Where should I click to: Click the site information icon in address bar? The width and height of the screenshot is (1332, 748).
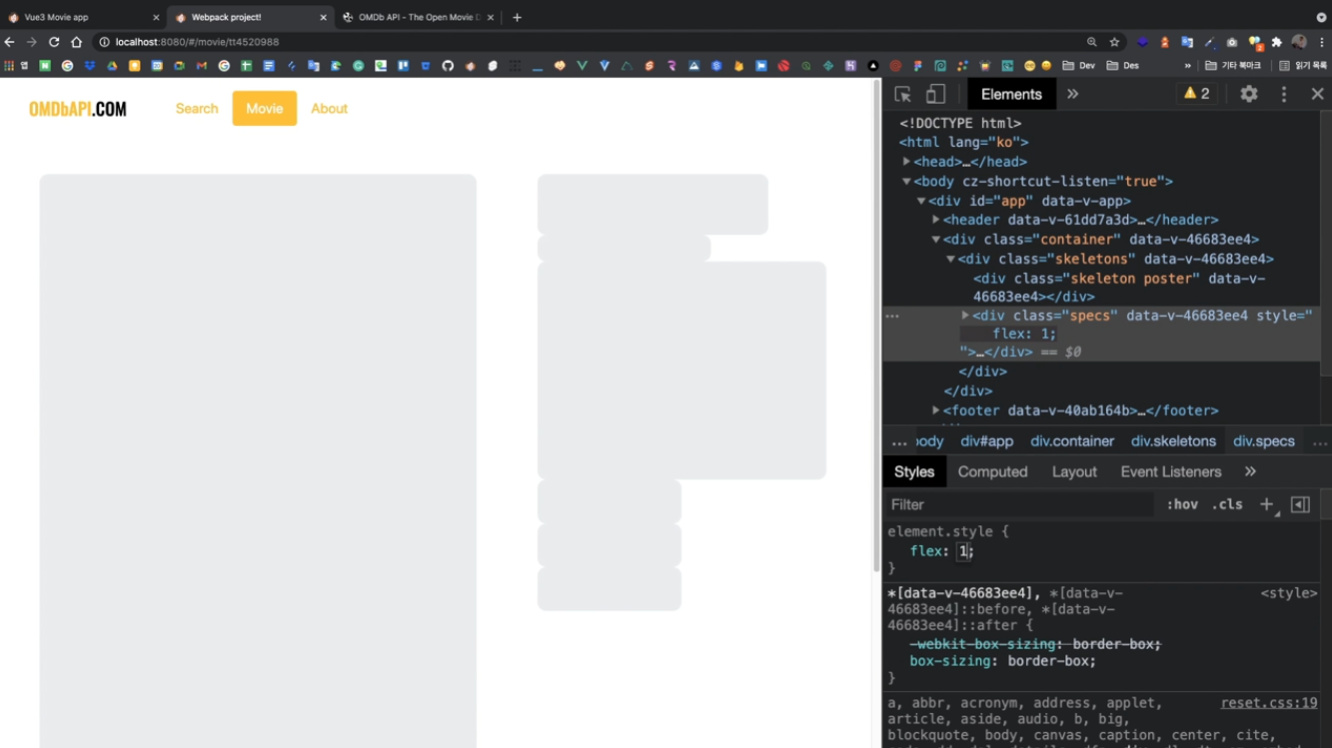[104, 42]
